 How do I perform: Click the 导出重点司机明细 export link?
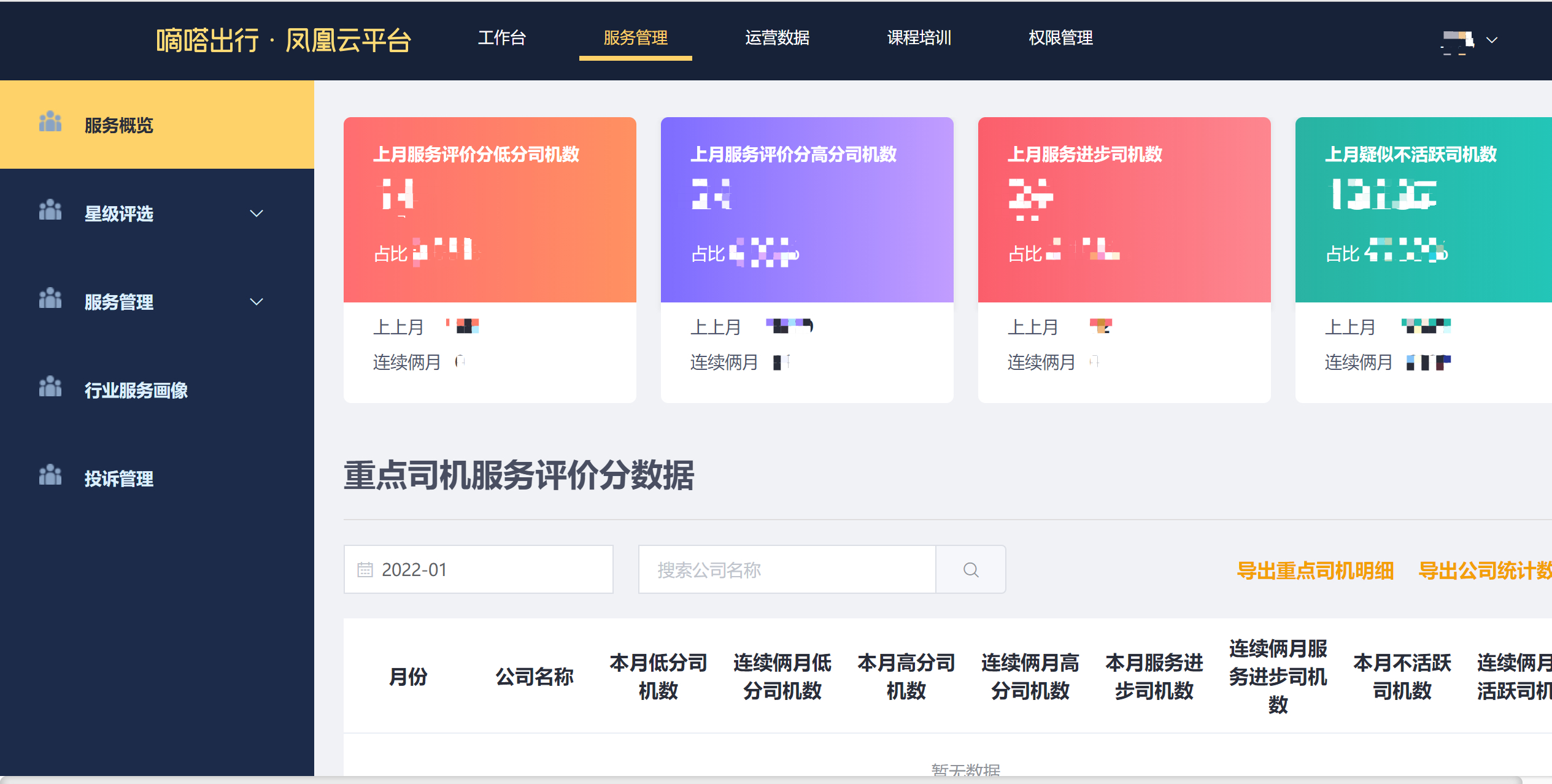tap(1315, 571)
